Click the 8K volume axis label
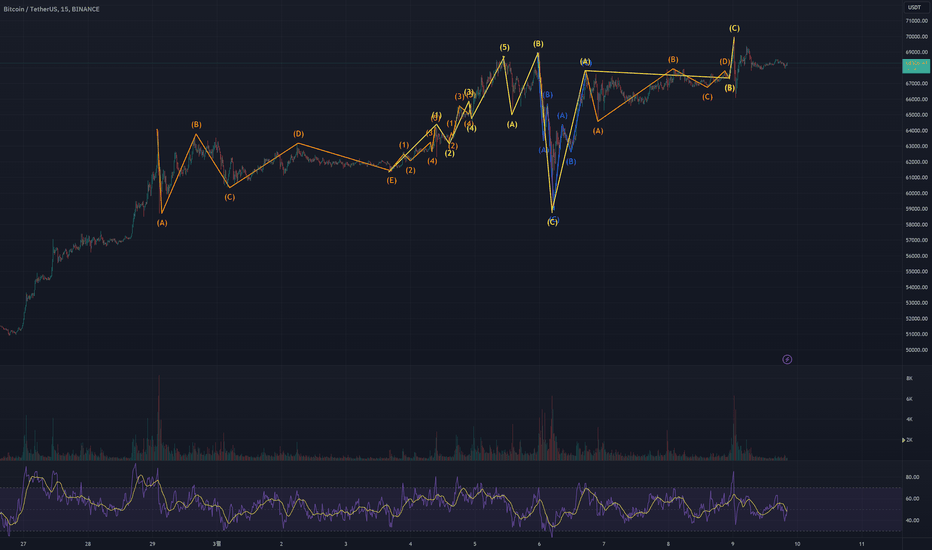This screenshot has width=932, height=550. click(909, 378)
